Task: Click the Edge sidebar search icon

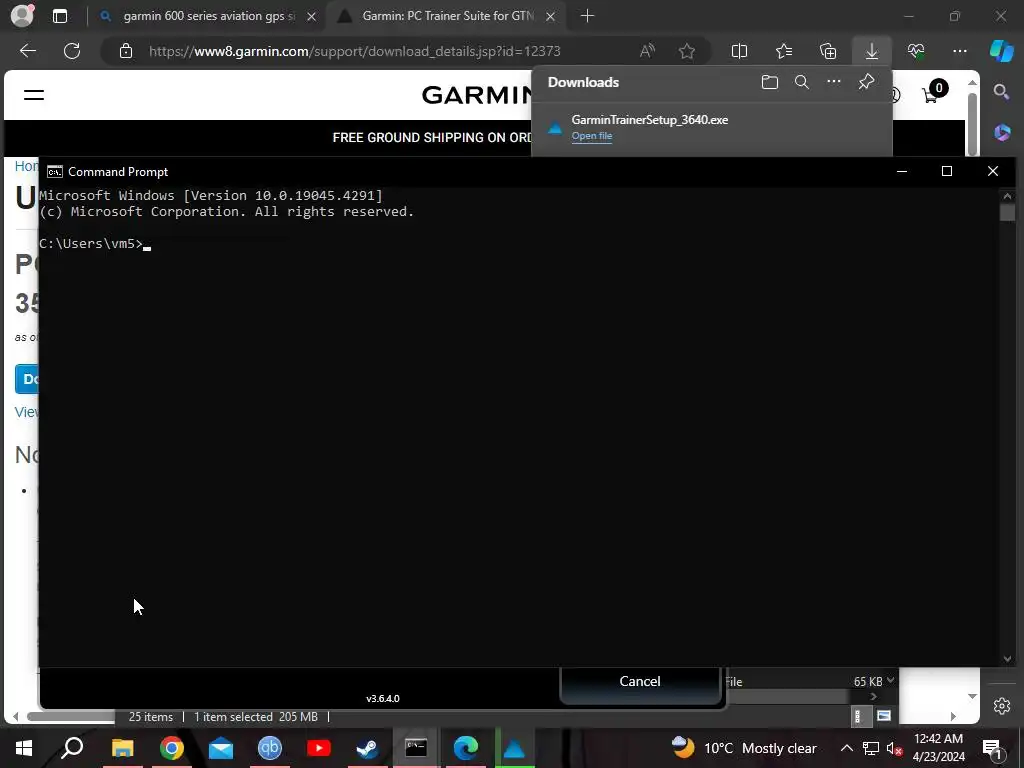Action: (1002, 91)
